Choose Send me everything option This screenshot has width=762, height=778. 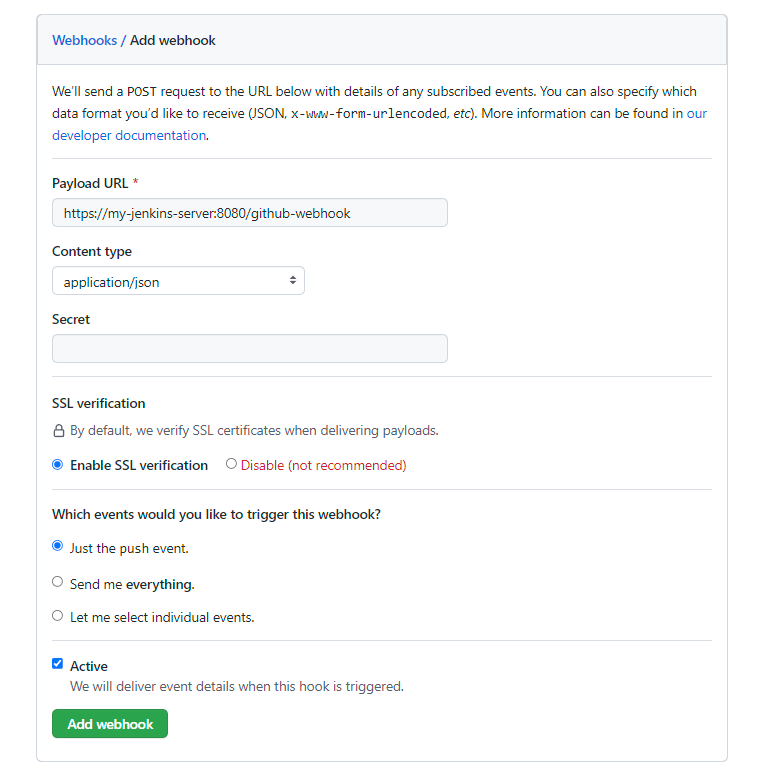click(x=58, y=582)
